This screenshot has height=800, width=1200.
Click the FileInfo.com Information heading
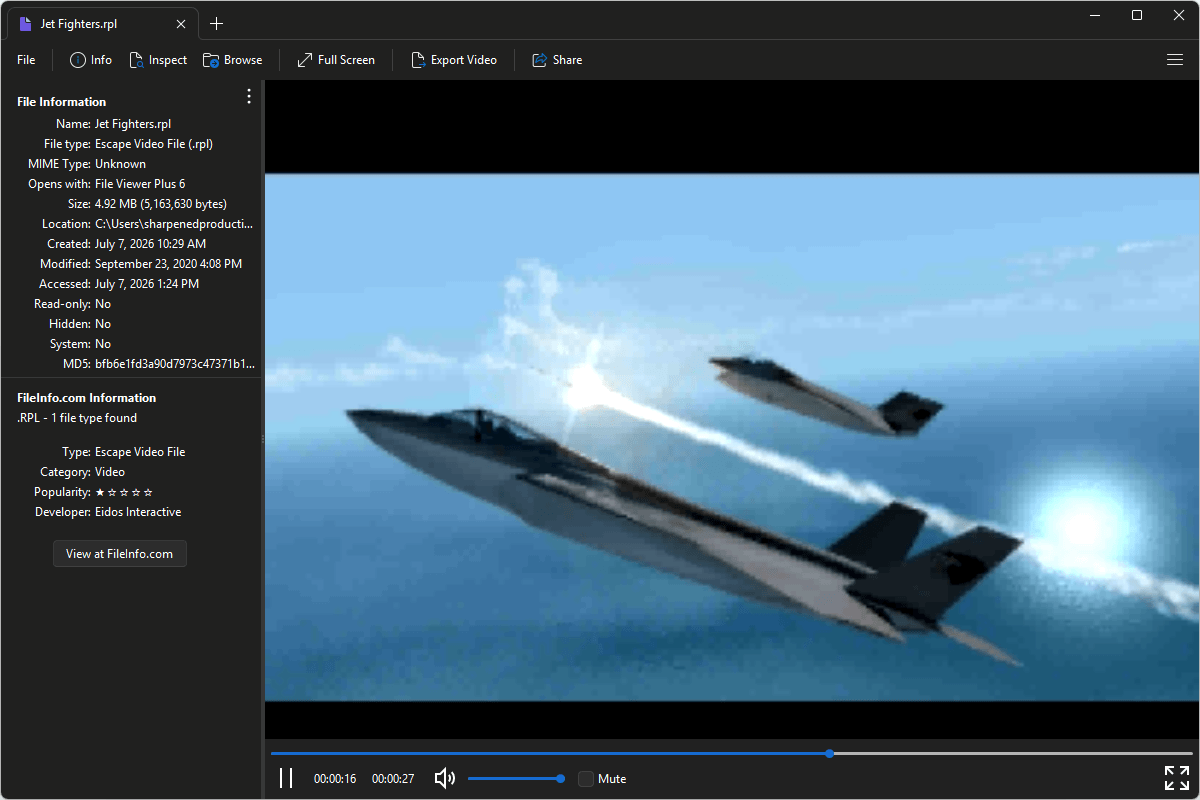pyautogui.click(x=87, y=398)
